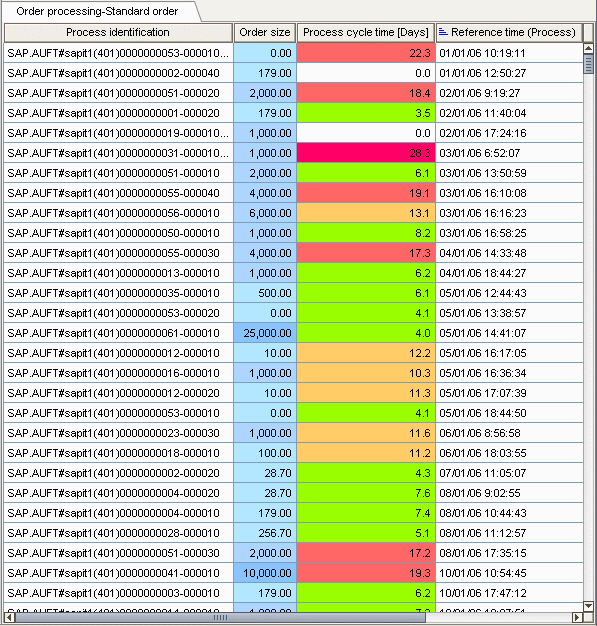Click order size cell 256.70

265,533
